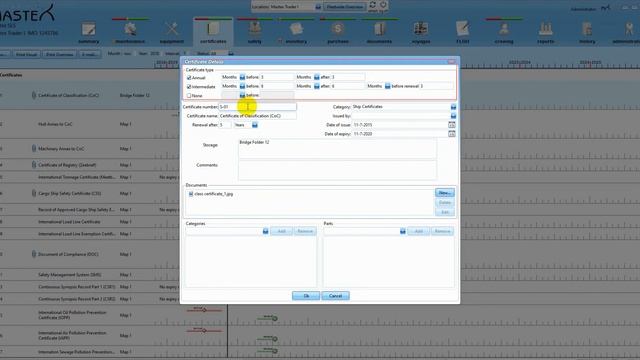The height and width of the screenshot is (360, 640).
Task: Switch to the crewing tab
Action: pyautogui.click(x=504, y=33)
